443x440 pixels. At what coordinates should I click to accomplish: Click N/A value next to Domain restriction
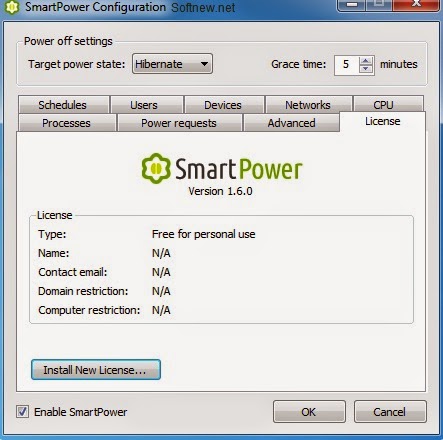pos(161,291)
